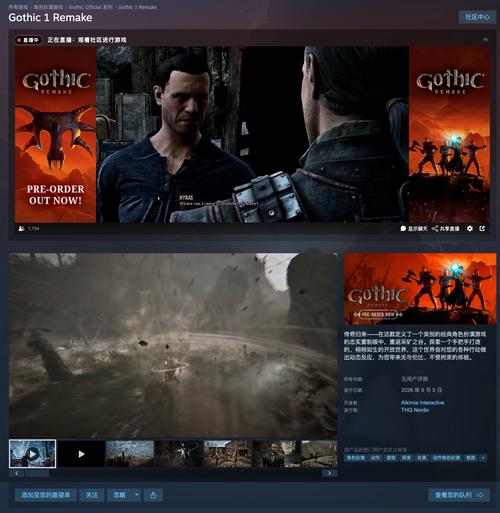Click the share icon beside ignore button
500x513 pixels.
pos(153,495)
